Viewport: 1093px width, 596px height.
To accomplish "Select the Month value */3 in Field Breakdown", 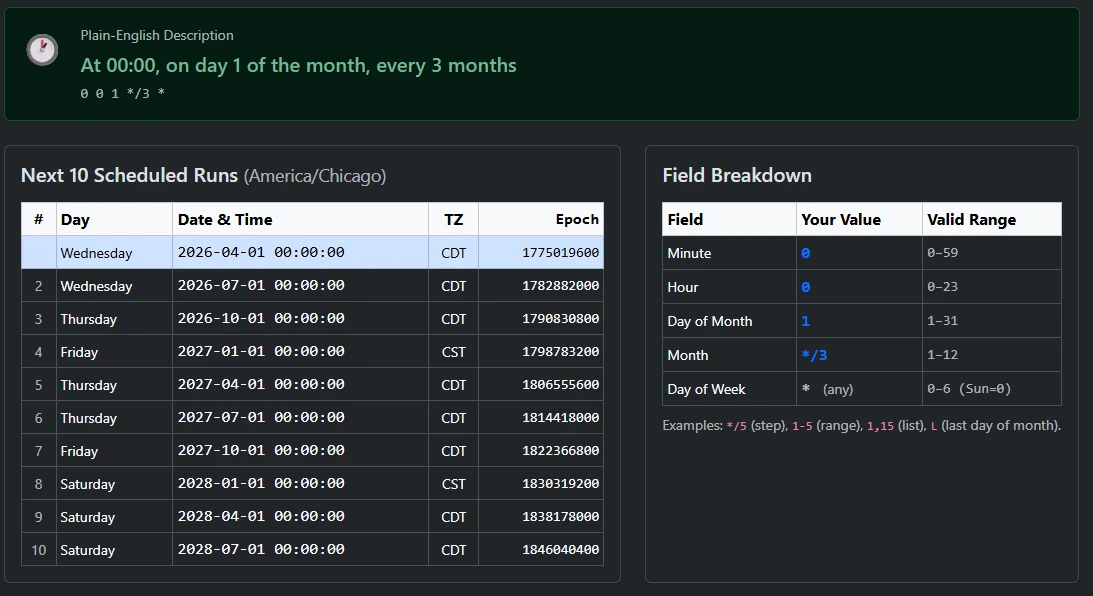I will click(x=812, y=354).
